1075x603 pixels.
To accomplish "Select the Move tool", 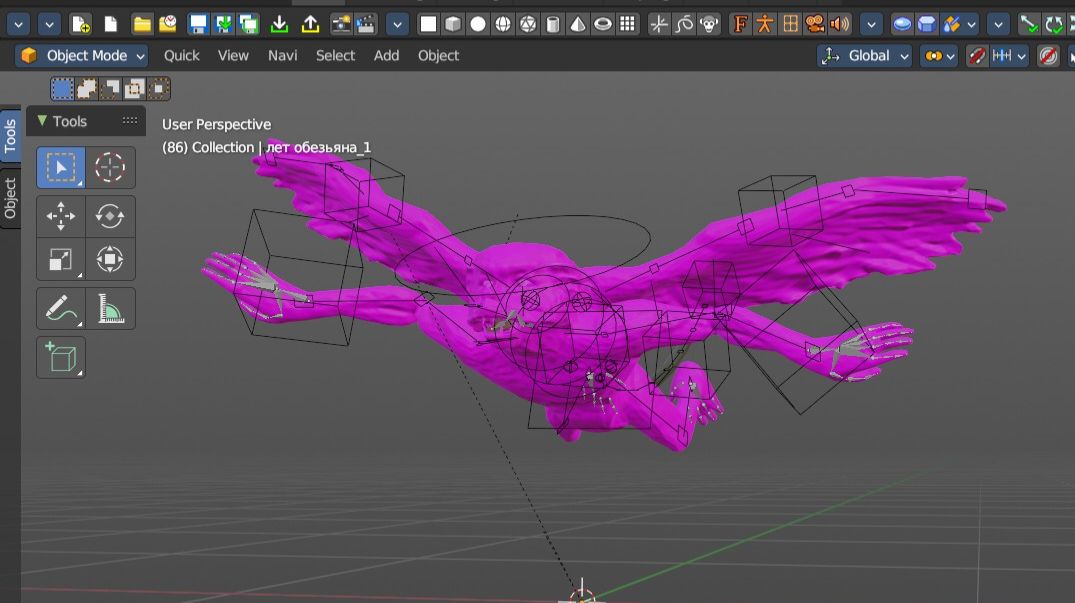I will coord(60,216).
